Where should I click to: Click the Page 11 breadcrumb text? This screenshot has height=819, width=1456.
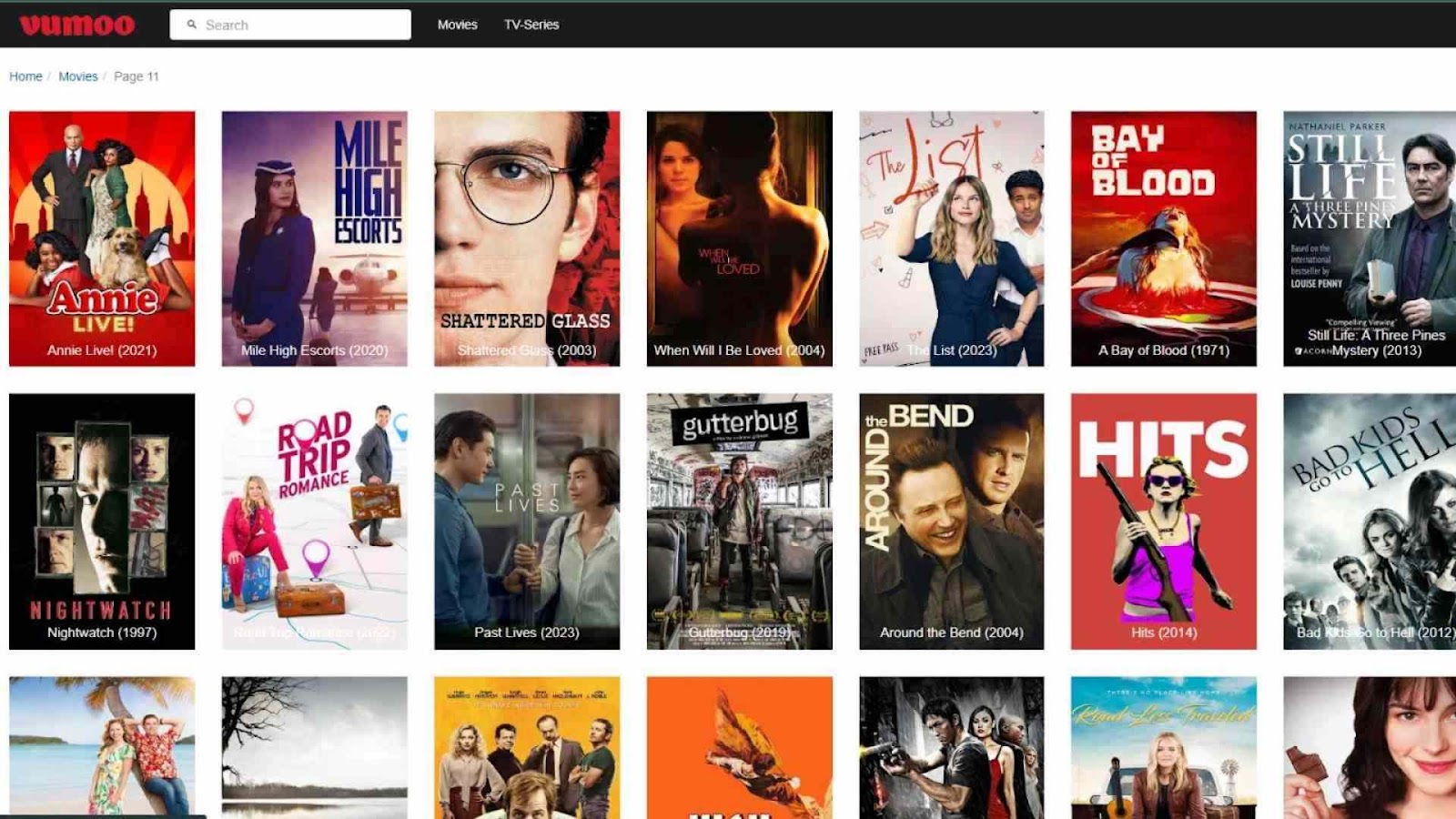point(136,76)
